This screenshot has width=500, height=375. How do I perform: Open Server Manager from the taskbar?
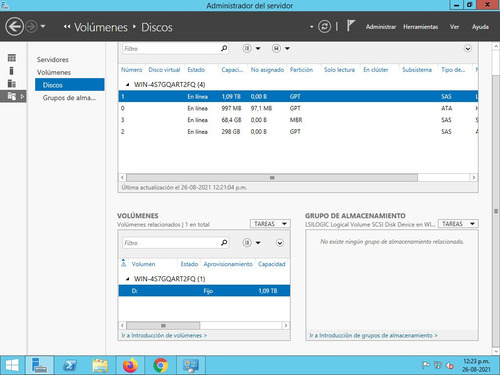coord(39,365)
